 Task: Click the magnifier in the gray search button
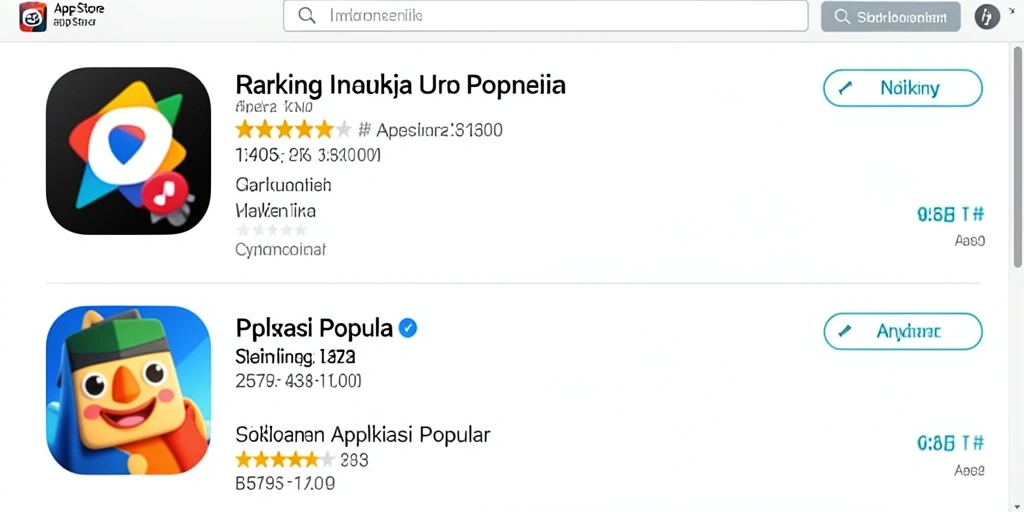[x=842, y=17]
